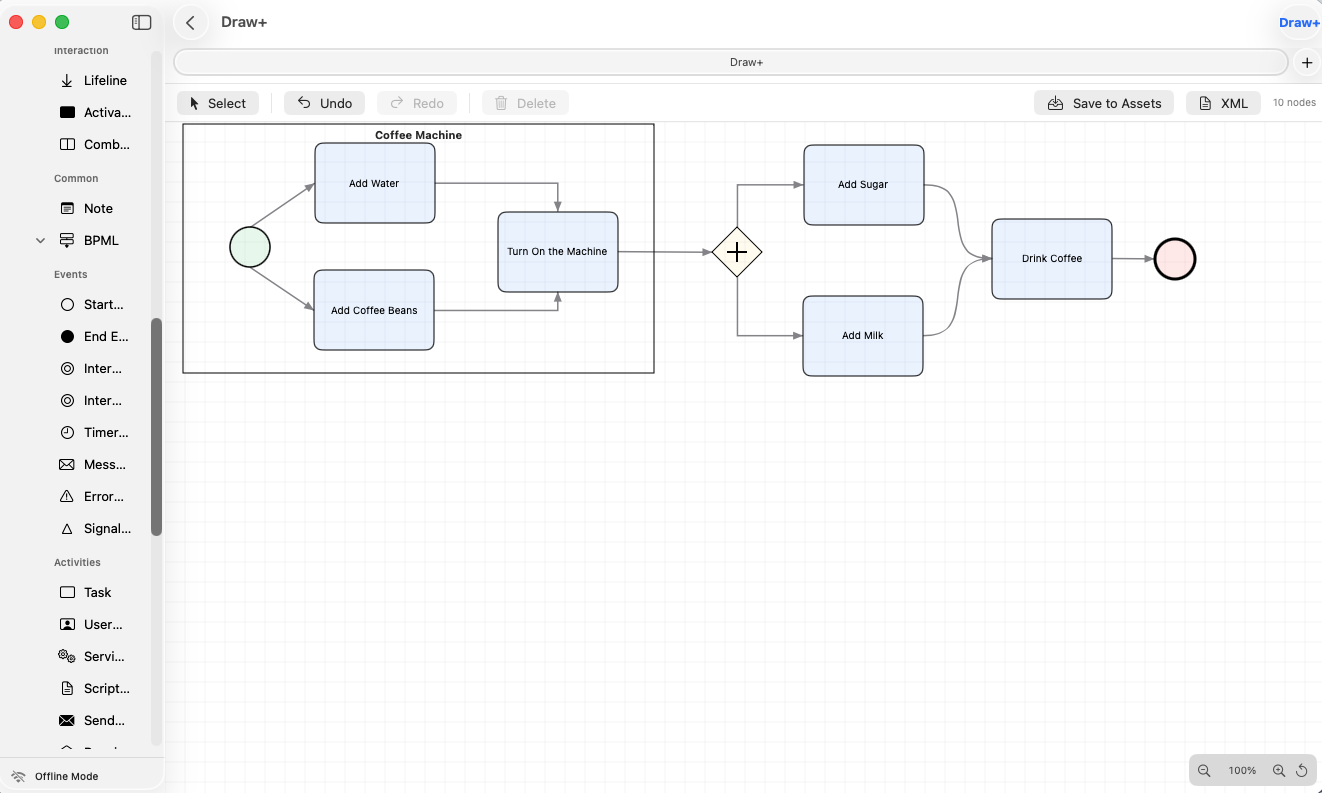This screenshot has width=1322, height=793.
Task: Select the Draw+ document tab
Action: [x=731, y=62]
